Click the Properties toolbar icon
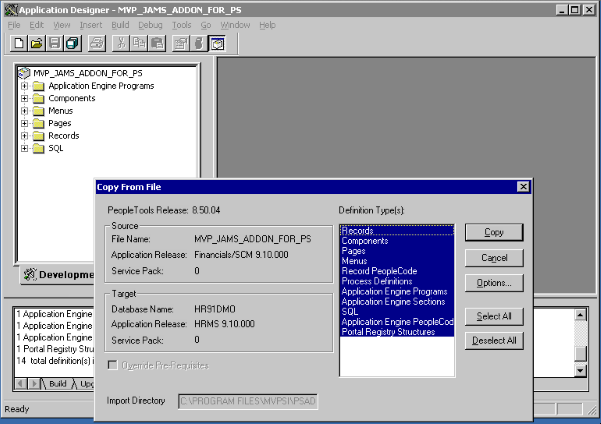 pos(181,43)
